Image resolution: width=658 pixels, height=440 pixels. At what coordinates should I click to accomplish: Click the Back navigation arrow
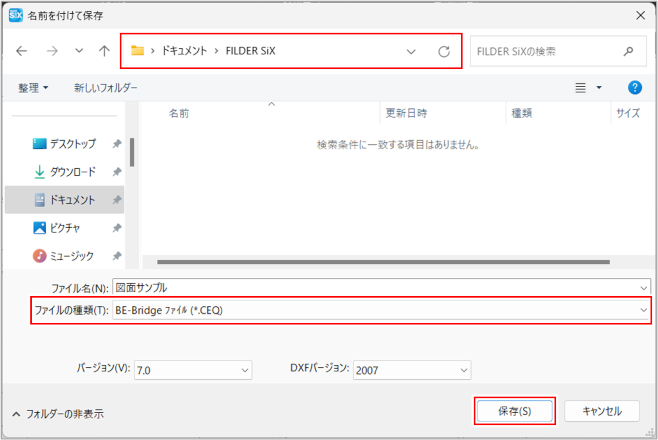coord(21,51)
